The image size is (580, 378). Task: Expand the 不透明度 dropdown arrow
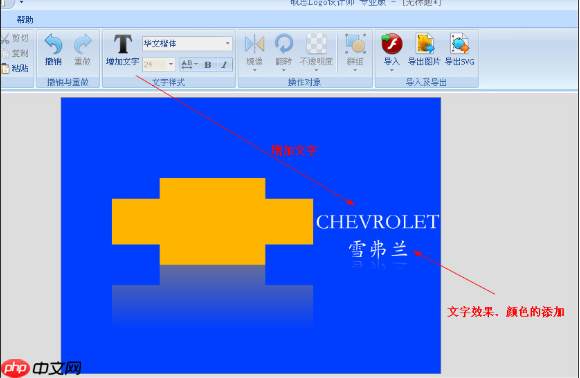316,70
